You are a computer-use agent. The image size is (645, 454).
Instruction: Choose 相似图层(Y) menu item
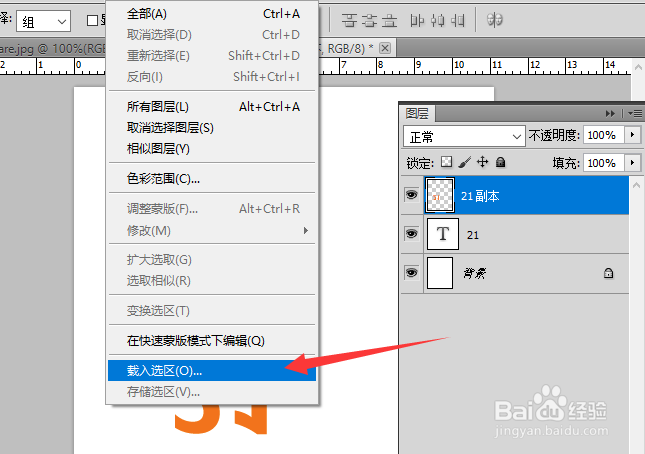(x=212, y=149)
